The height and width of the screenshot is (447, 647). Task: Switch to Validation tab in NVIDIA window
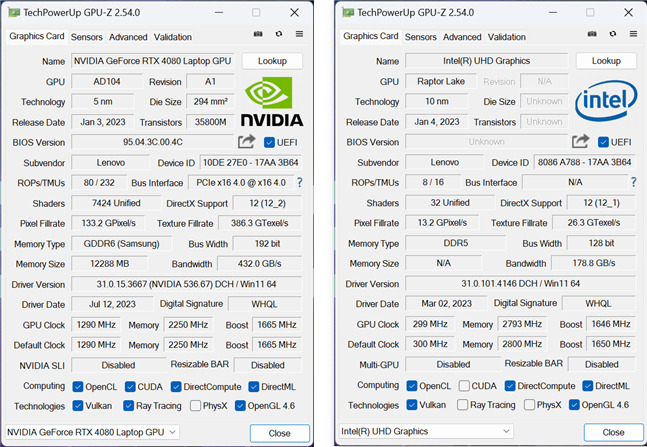coord(172,37)
